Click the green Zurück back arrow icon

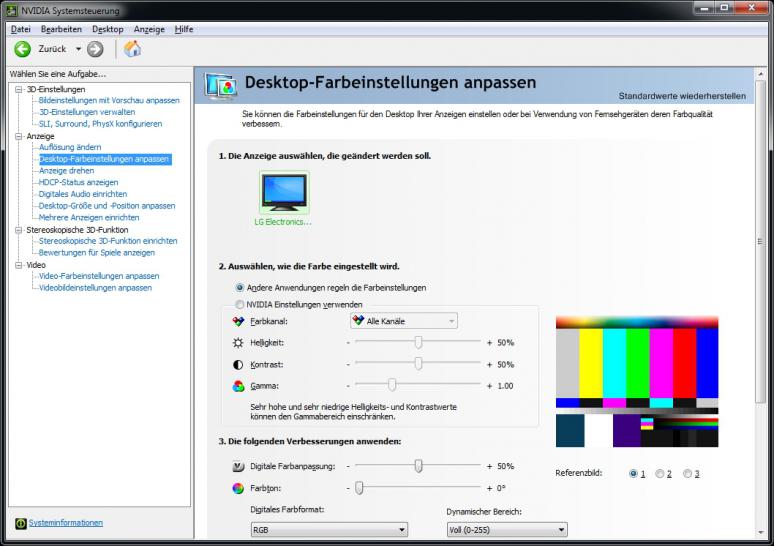click(x=22, y=49)
